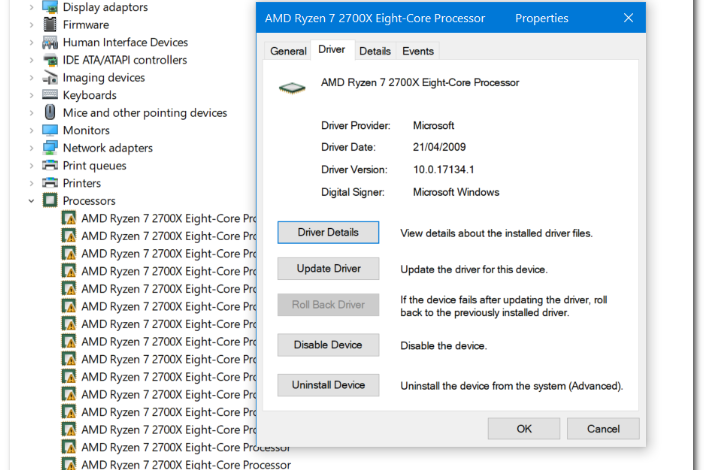Click the Human Interface Devices icon
The width and height of the screenshot is (704, 470).
click(50, 43)
